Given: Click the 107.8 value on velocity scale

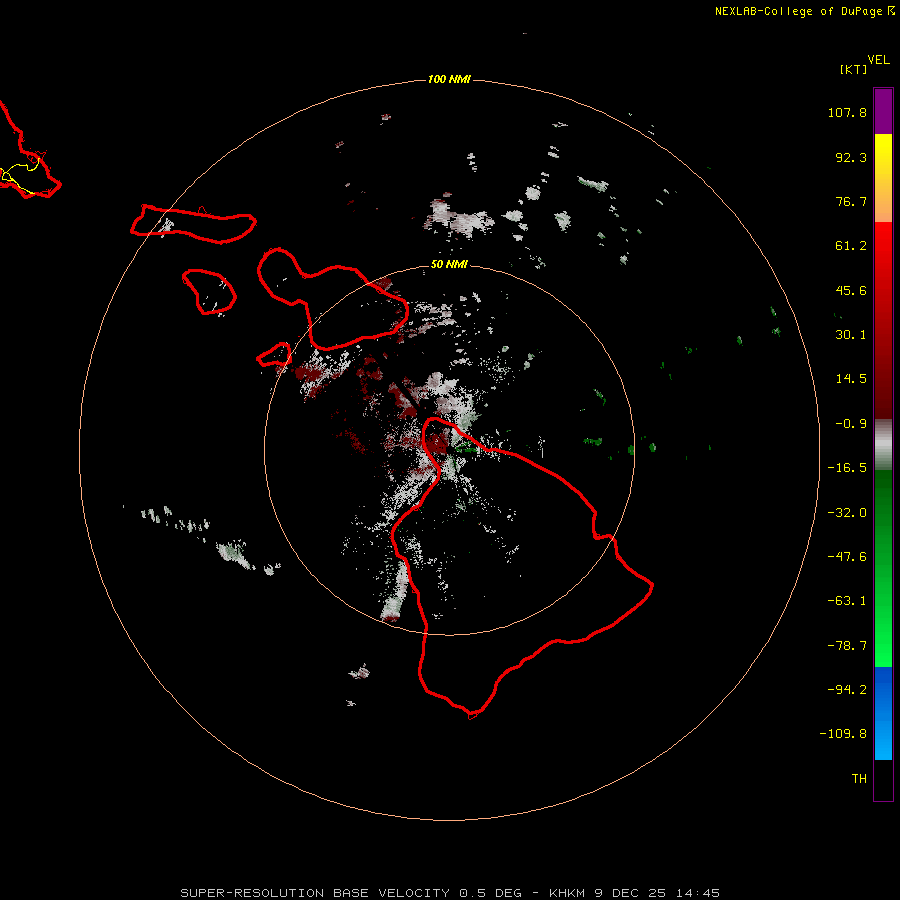Looking at the screenshot, I should click(x=847, y=112).
